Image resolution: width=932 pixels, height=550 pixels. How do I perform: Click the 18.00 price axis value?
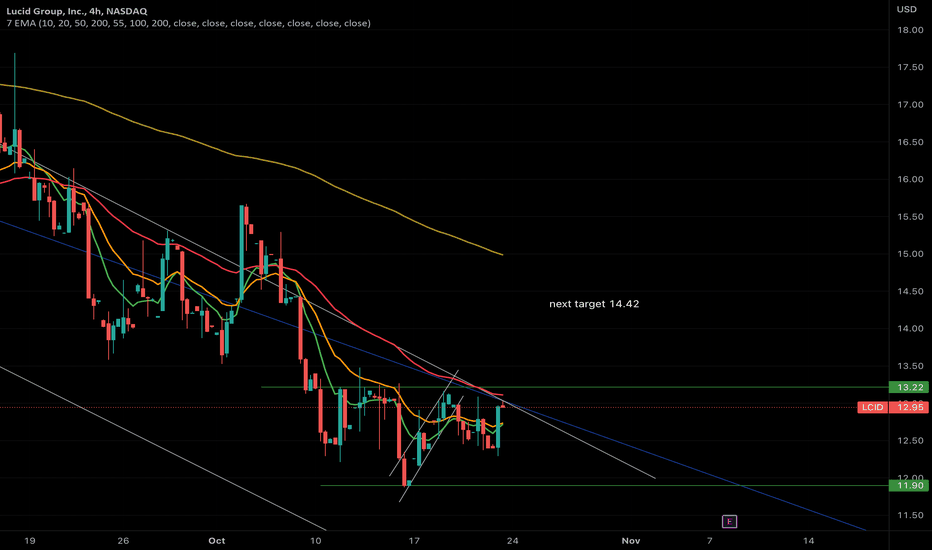tap(910, 30)
